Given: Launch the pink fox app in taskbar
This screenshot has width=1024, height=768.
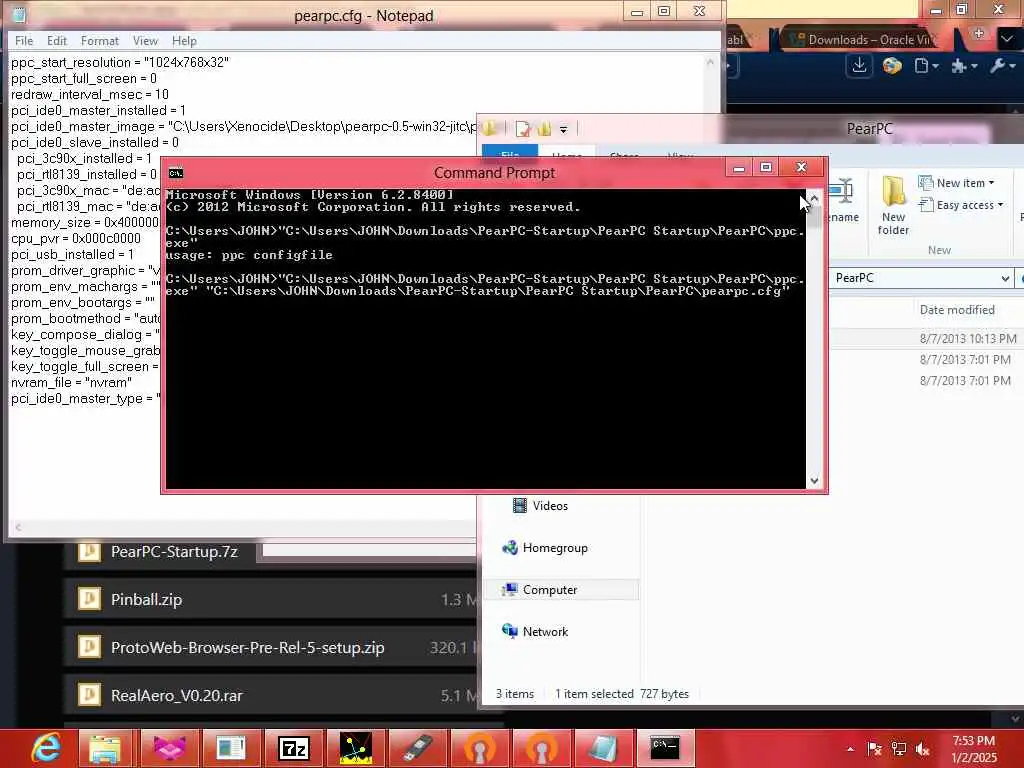Looking at the screenshot, I should pos(168,748).
